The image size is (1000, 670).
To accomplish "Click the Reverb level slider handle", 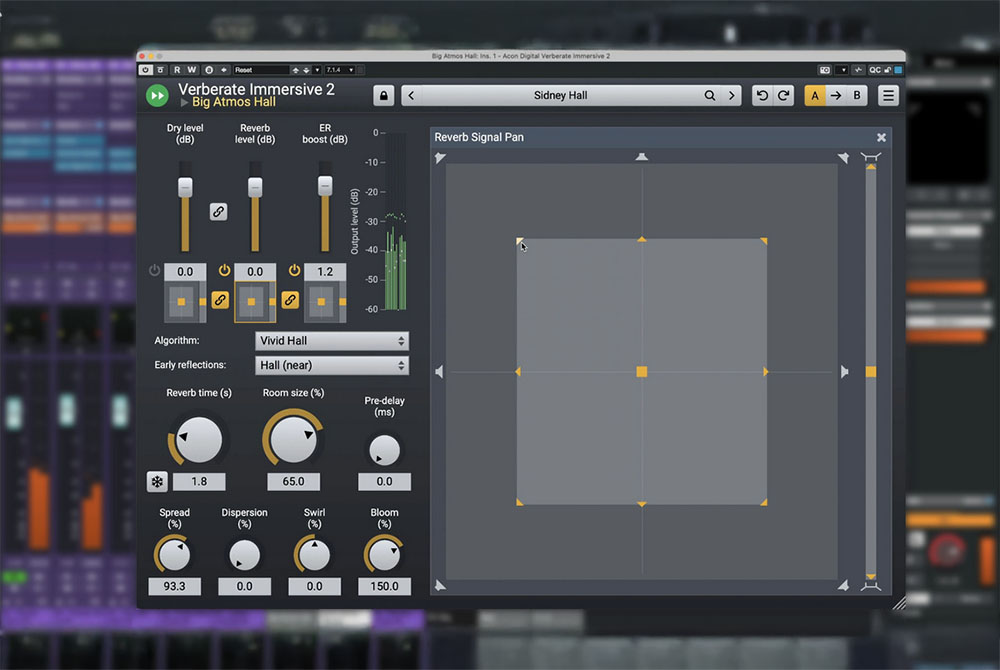I will (255, 187).
